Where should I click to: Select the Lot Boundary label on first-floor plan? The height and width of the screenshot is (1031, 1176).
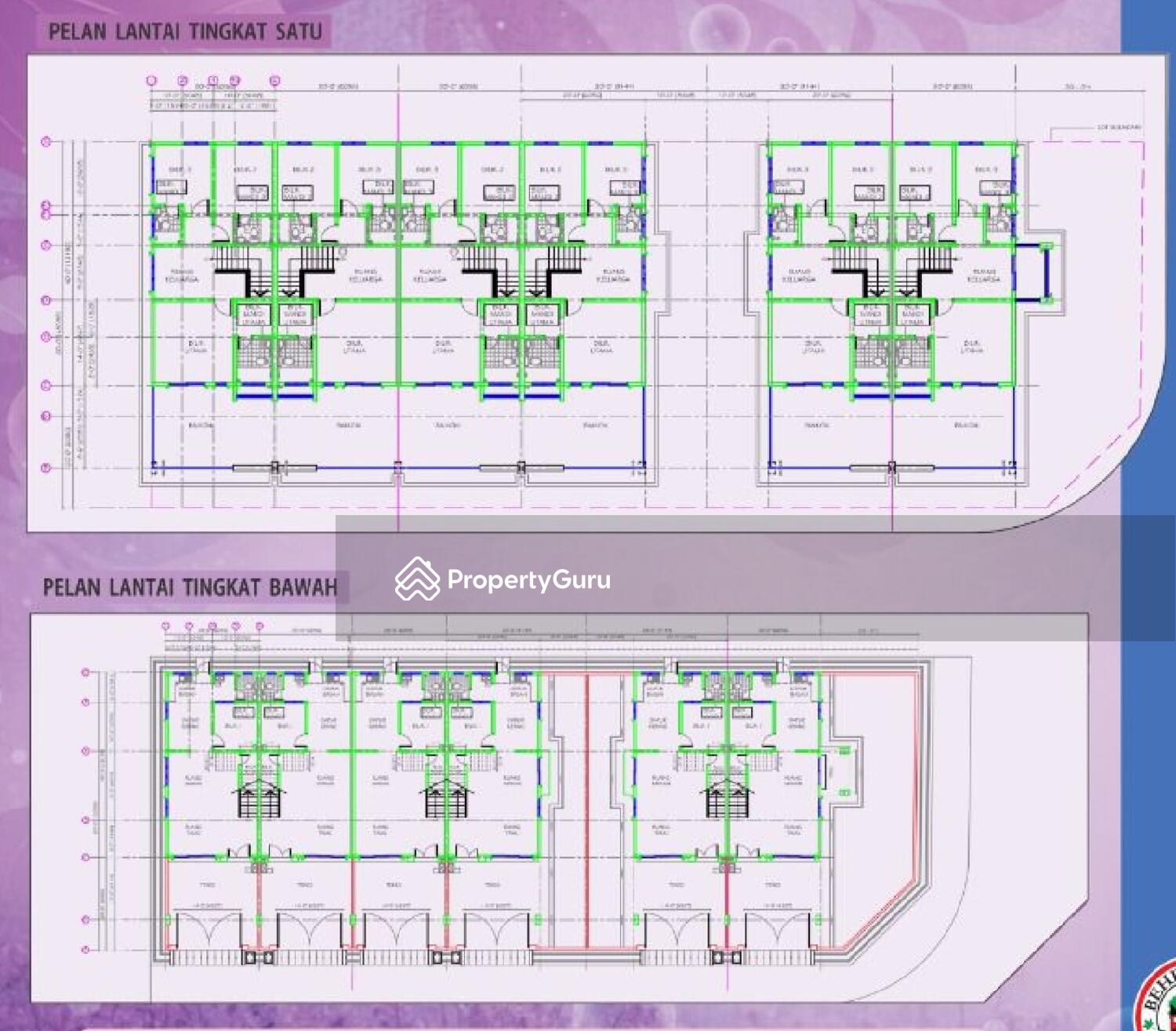click(x=1119, y=126)
